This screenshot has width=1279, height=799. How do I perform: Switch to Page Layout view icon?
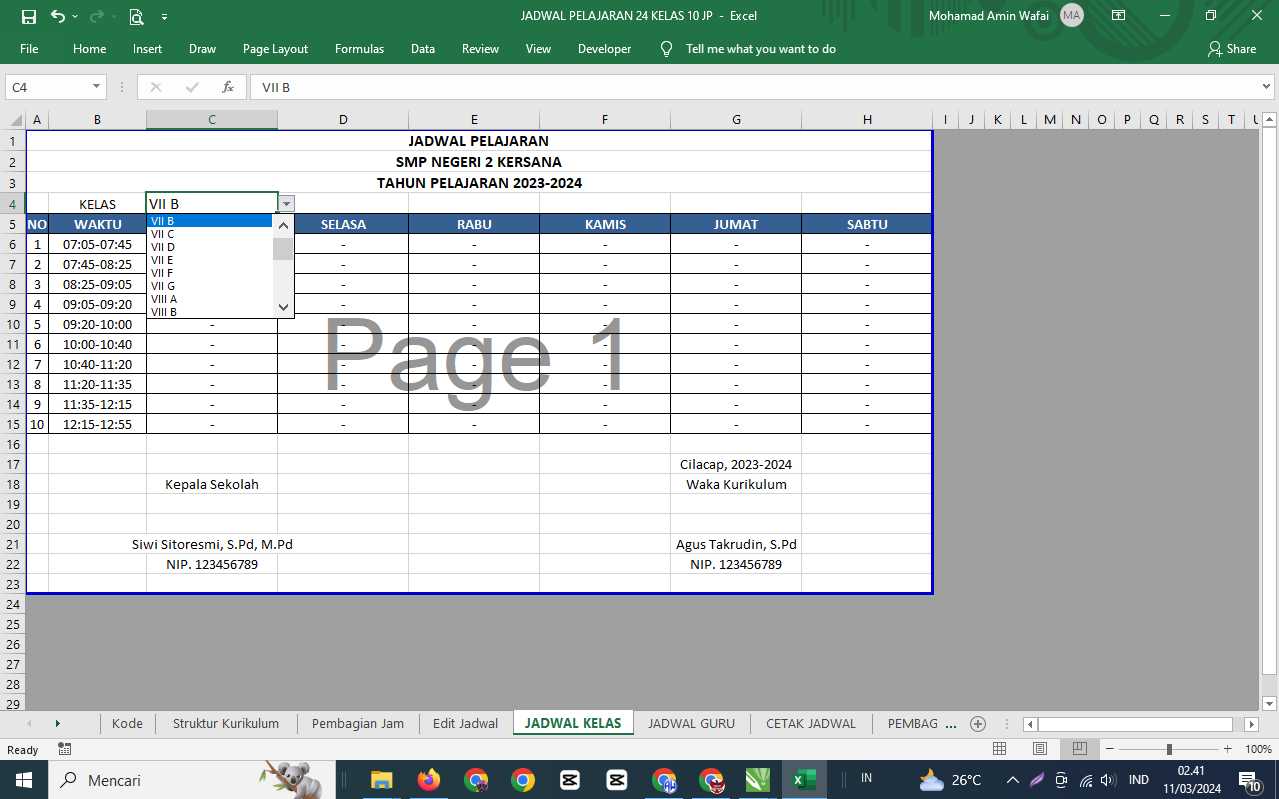tap(1040, 749)
